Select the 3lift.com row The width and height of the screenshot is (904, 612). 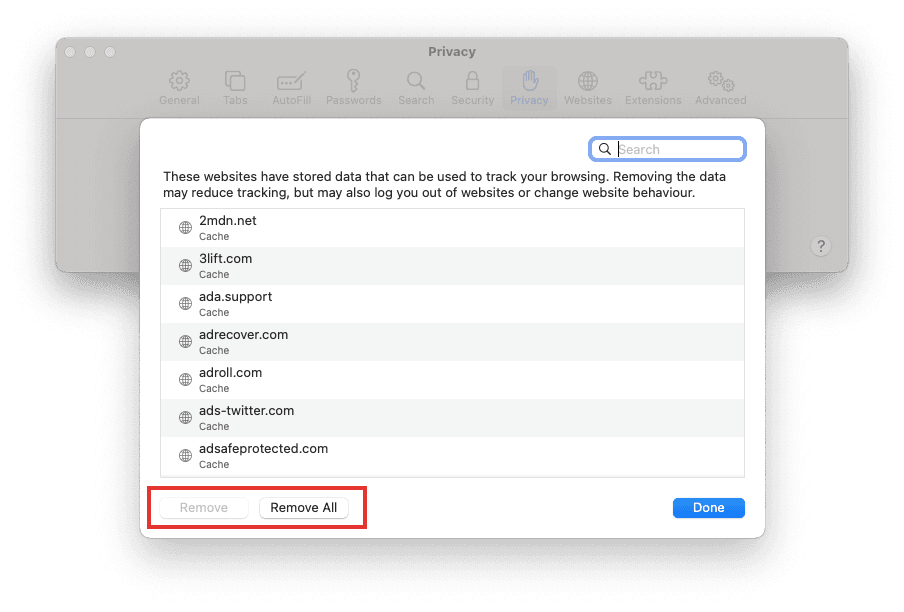pyautogui.click(x=453, y=266)
